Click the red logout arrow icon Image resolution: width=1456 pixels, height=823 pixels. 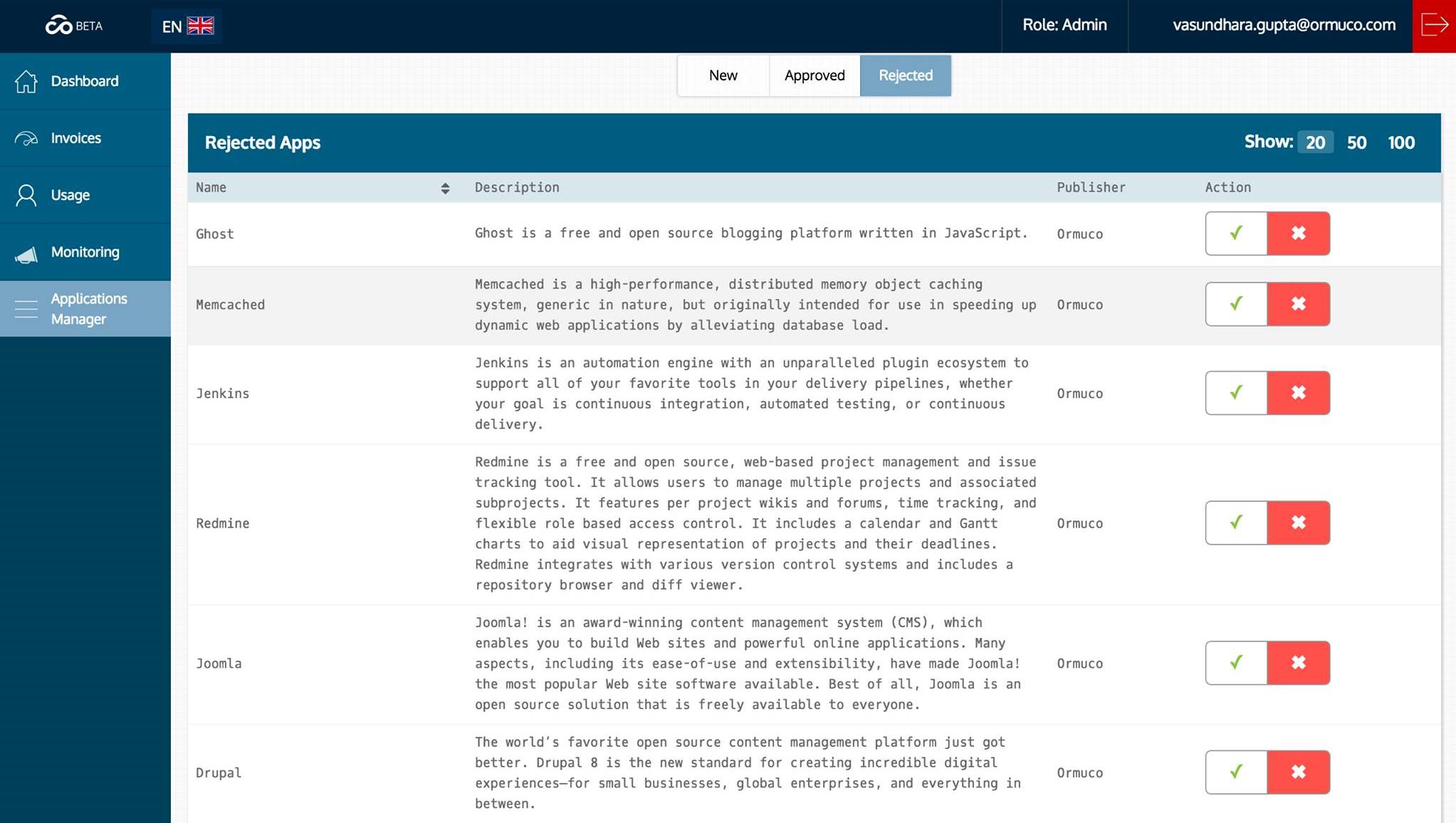1434,26
